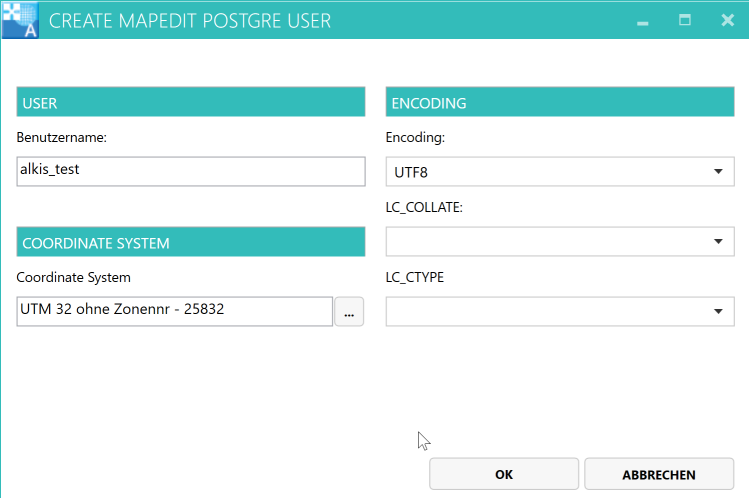Focus the Benutzername field containing alkis_test

pos(191,171)
